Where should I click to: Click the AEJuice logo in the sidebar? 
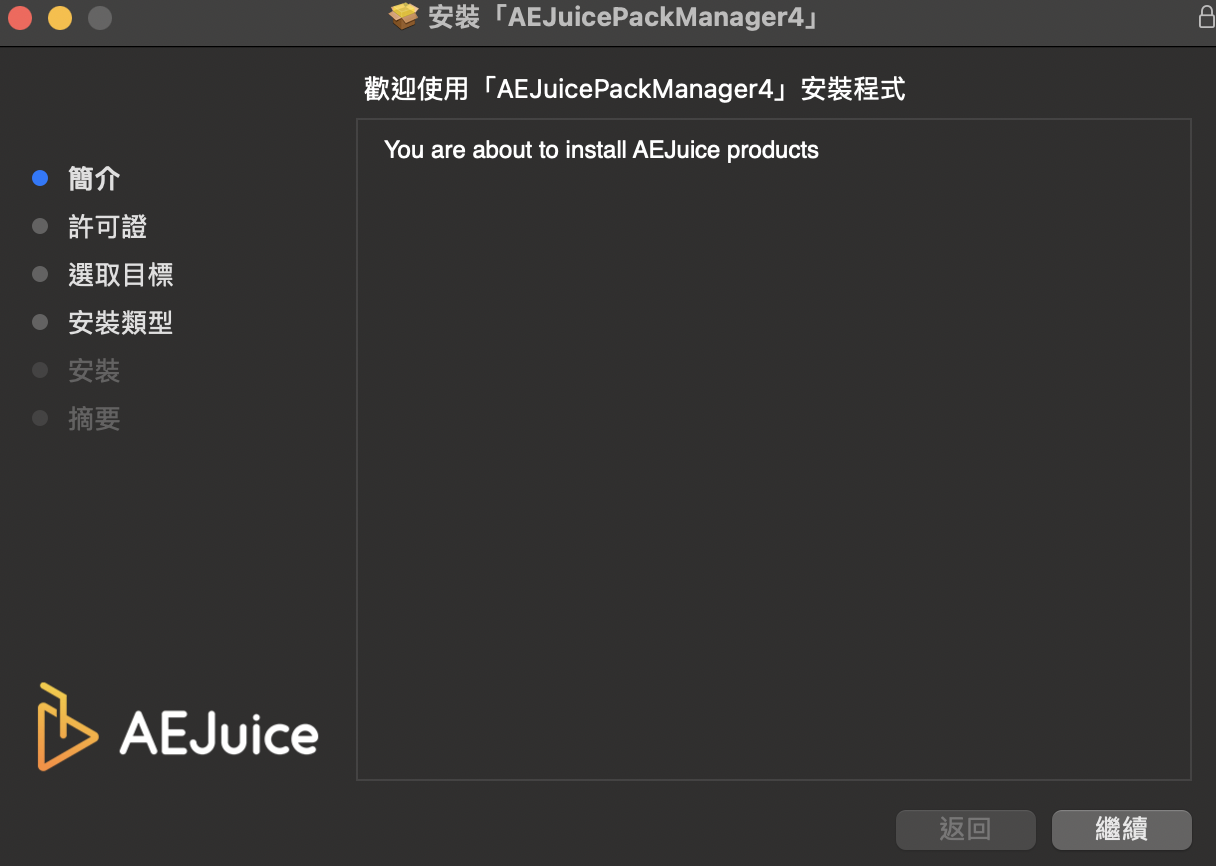tap(178, 727)
